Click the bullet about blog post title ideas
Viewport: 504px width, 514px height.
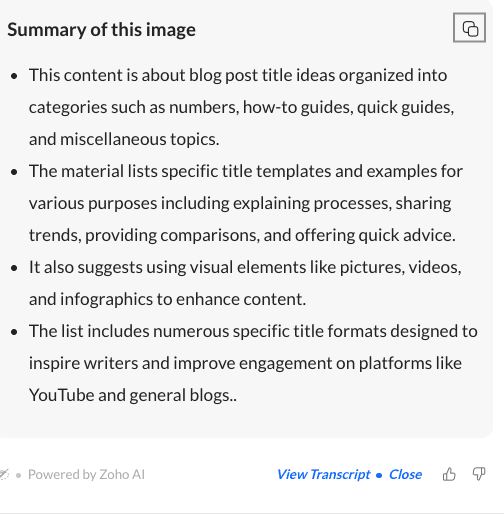(x=241, y=107)
